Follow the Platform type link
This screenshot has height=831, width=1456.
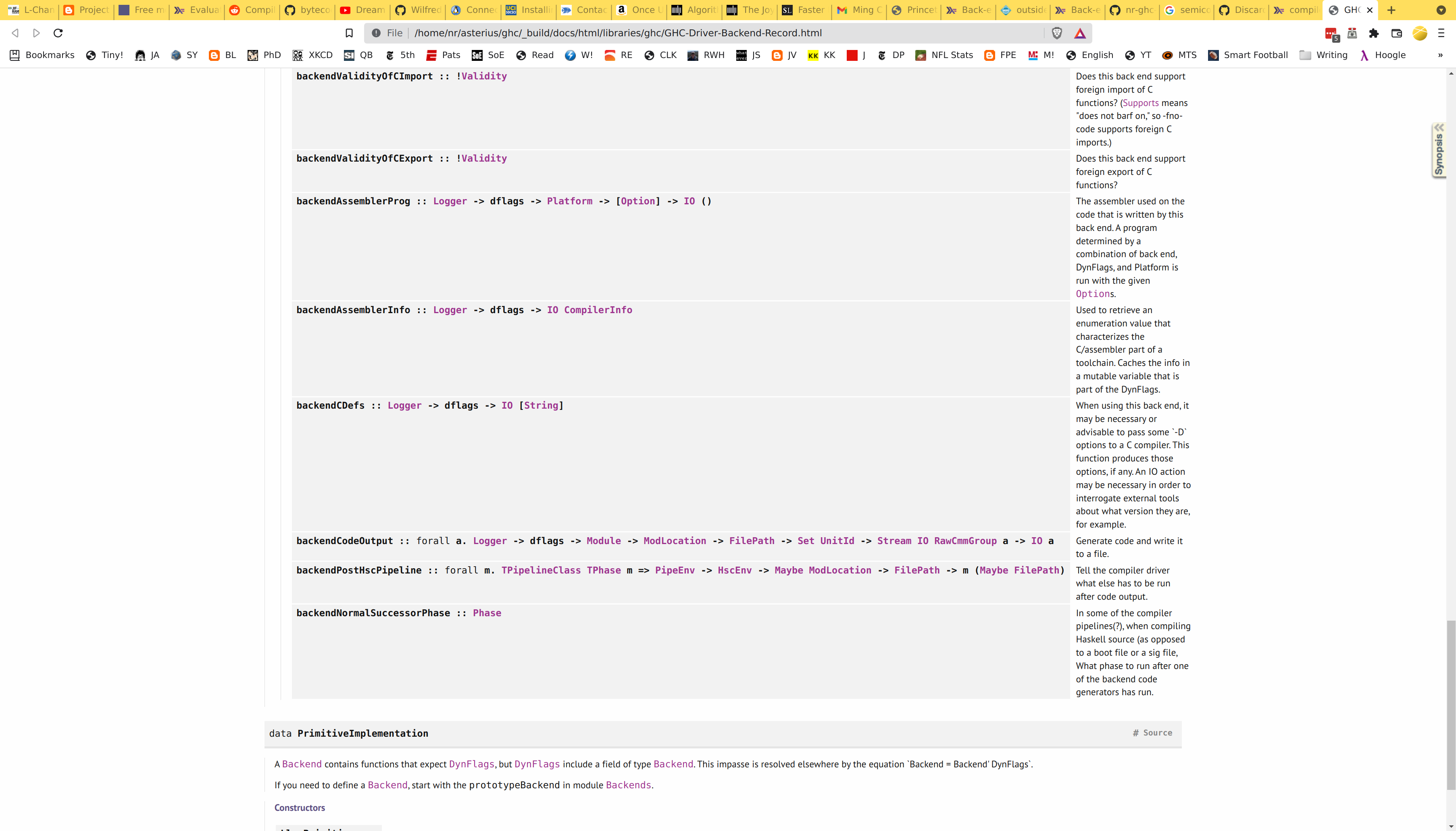(570, 201)
